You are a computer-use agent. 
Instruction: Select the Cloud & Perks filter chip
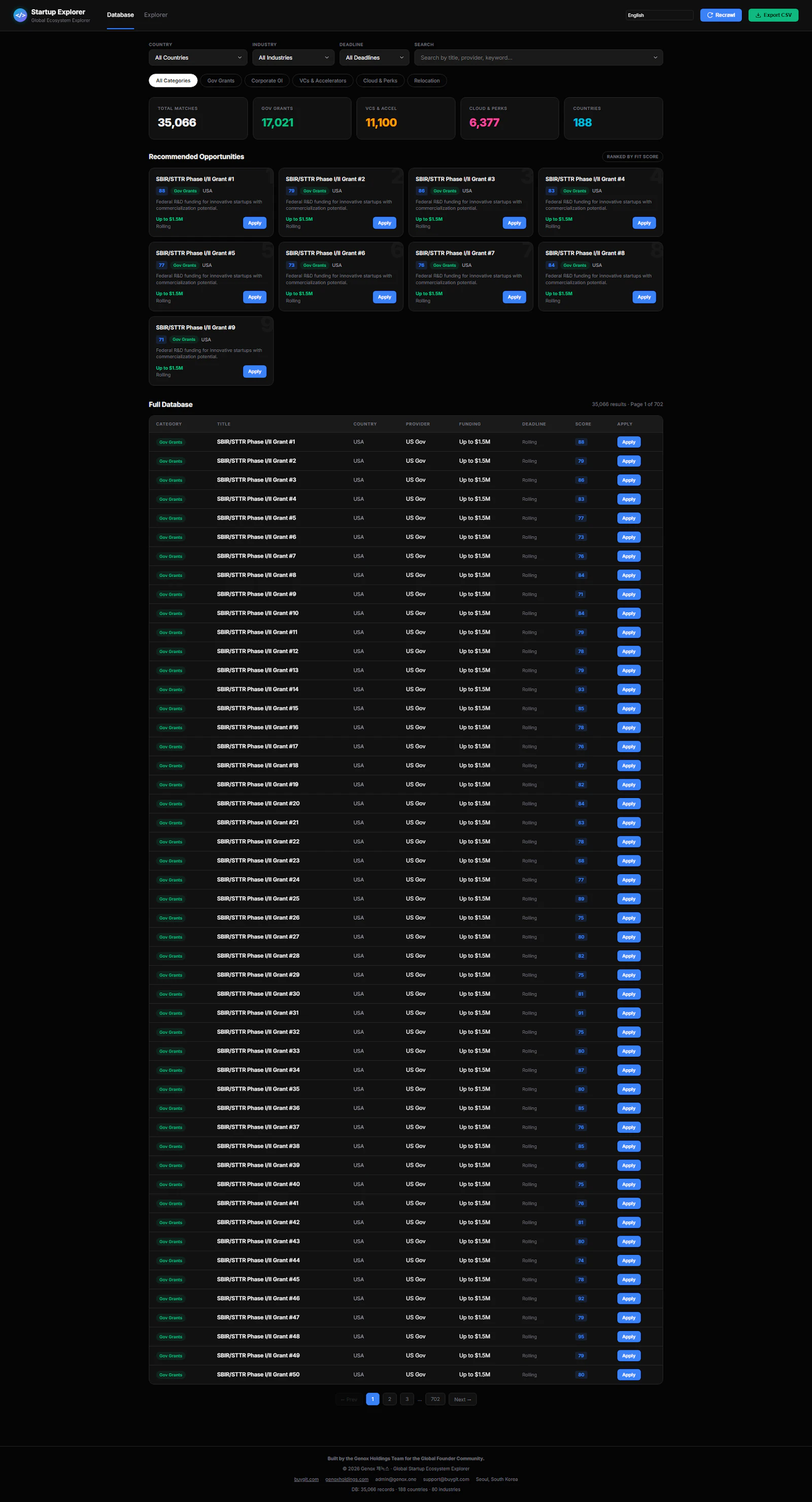(380, 81)
